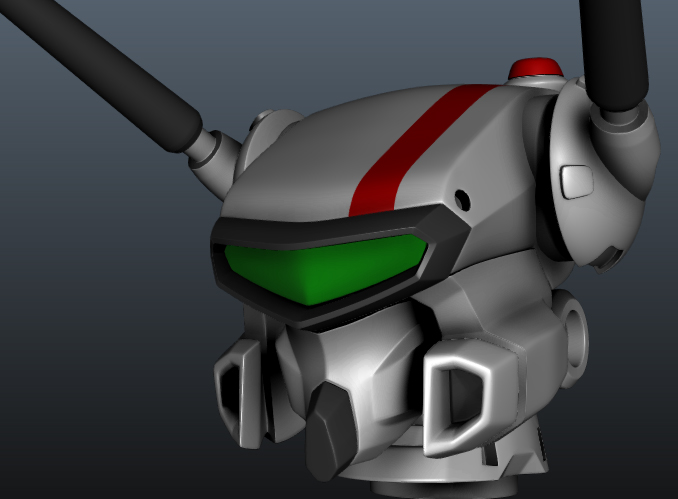Pick the red dome light atop the head
The image size is (678, 499).
coord(536,68)
